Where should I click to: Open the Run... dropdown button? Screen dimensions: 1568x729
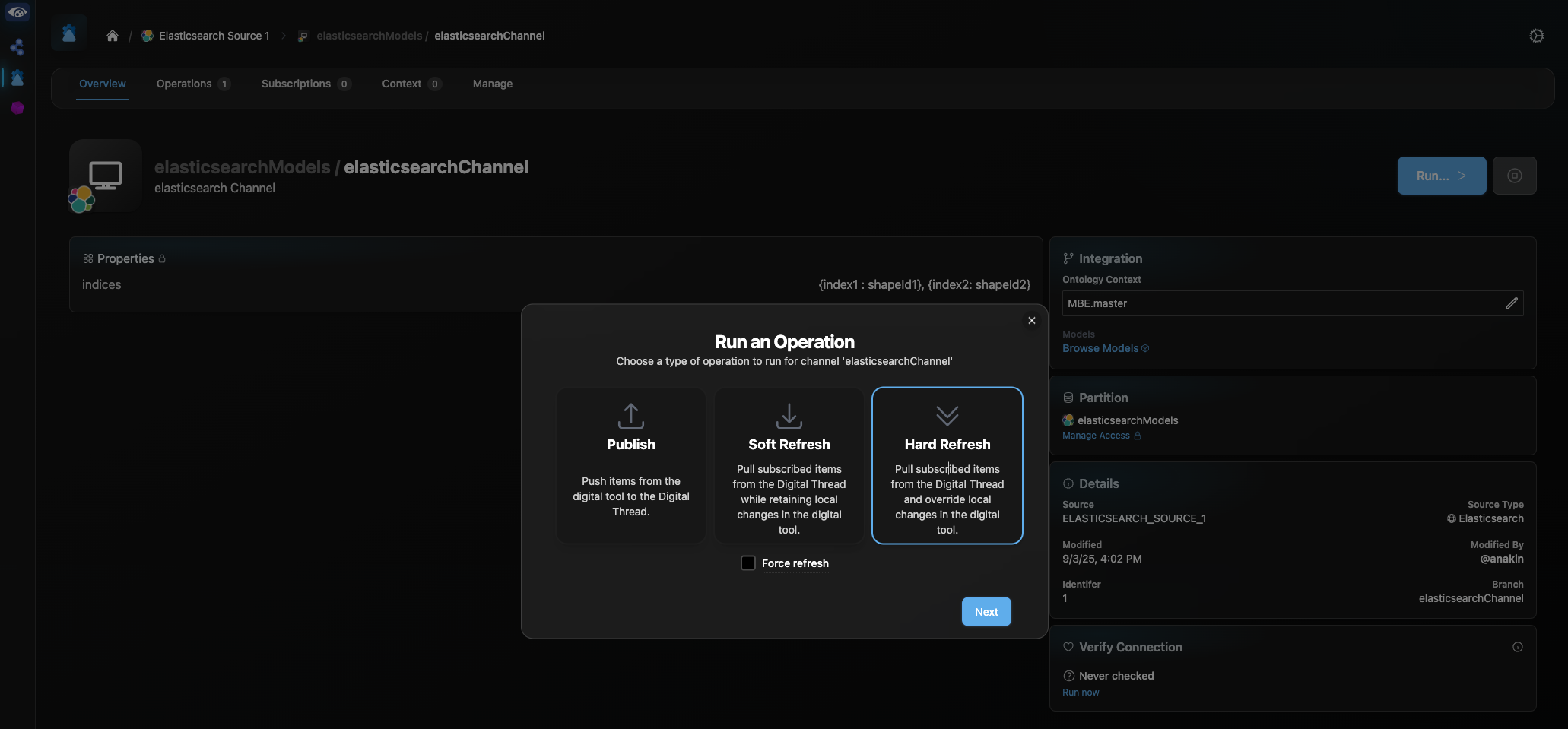[x=1441, y=176]
